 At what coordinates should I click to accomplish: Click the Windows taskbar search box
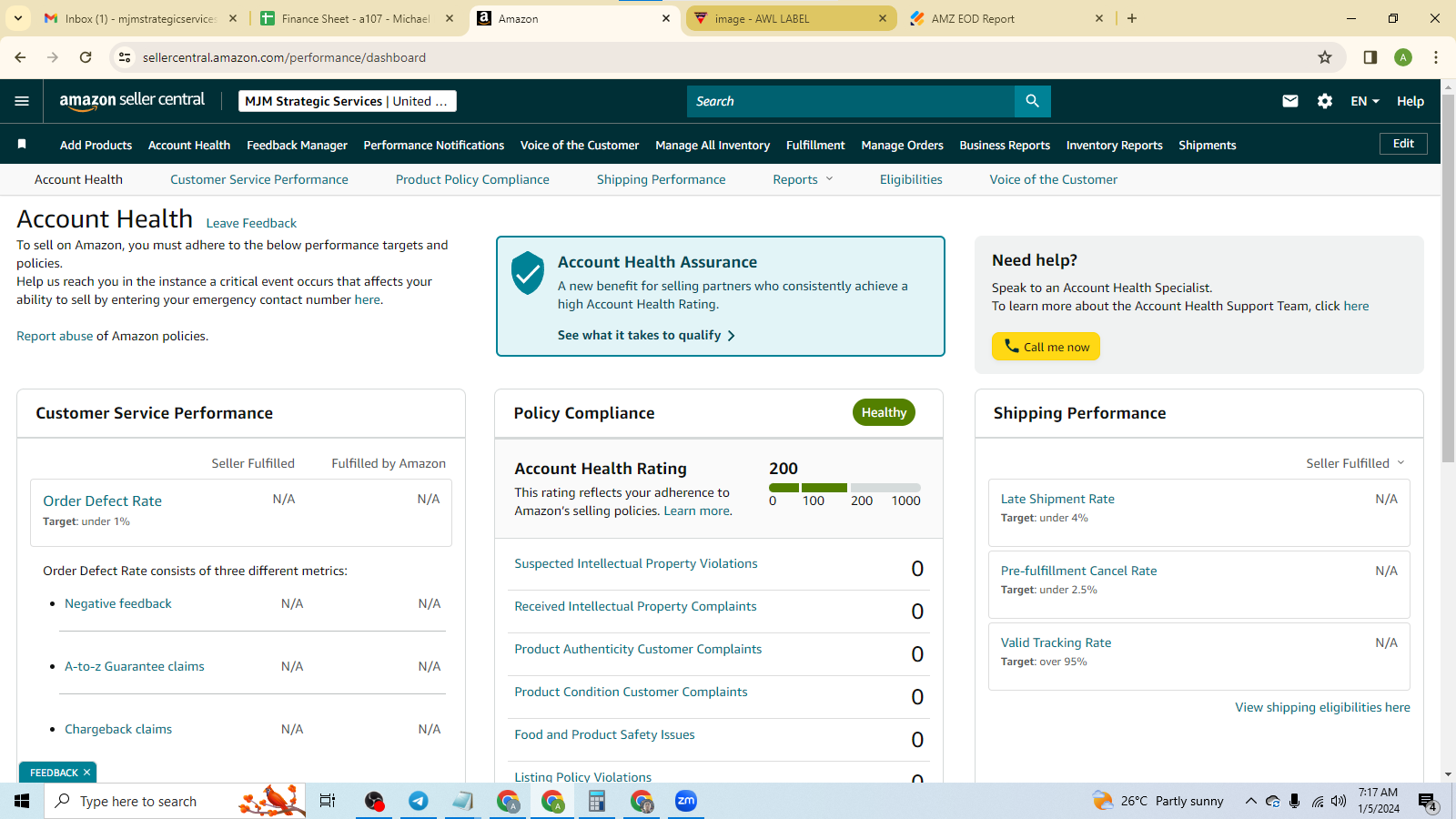(173, 801)
